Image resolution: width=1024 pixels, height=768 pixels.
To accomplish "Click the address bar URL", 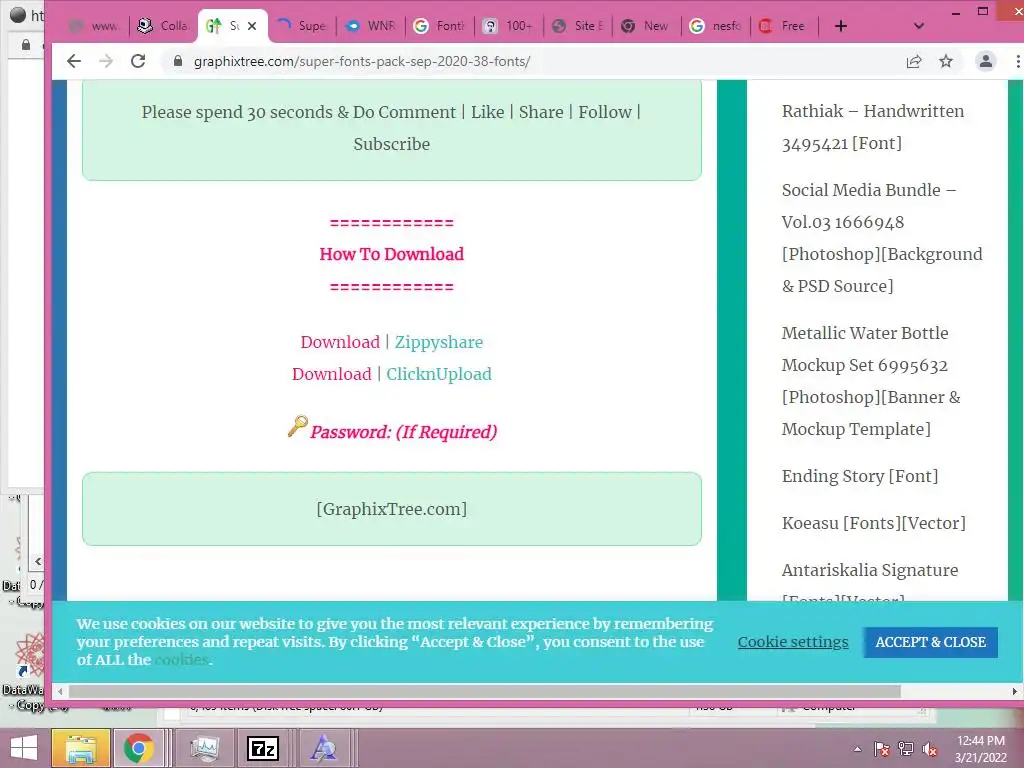I will coord(362,61).
